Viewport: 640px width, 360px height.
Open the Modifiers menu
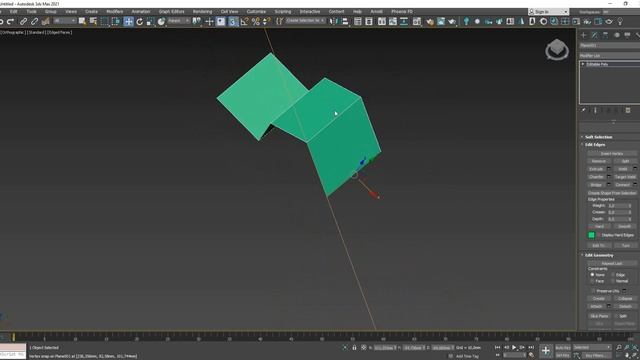(x=114, y=11)
